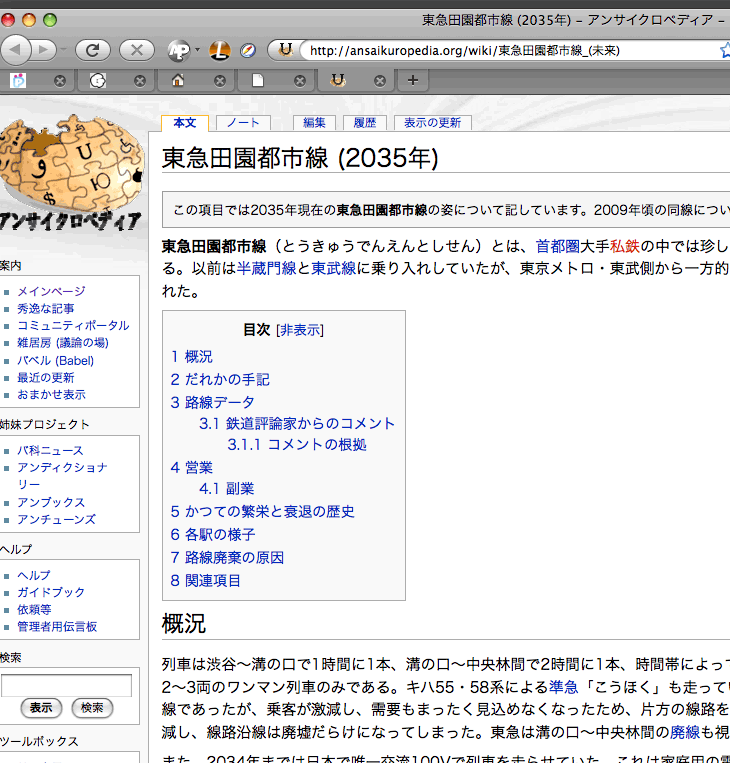The height and width of the screenshot is (763, 730).
Task: Open 秀逸な記事 in the sidebar
Action: pos(46,309)
